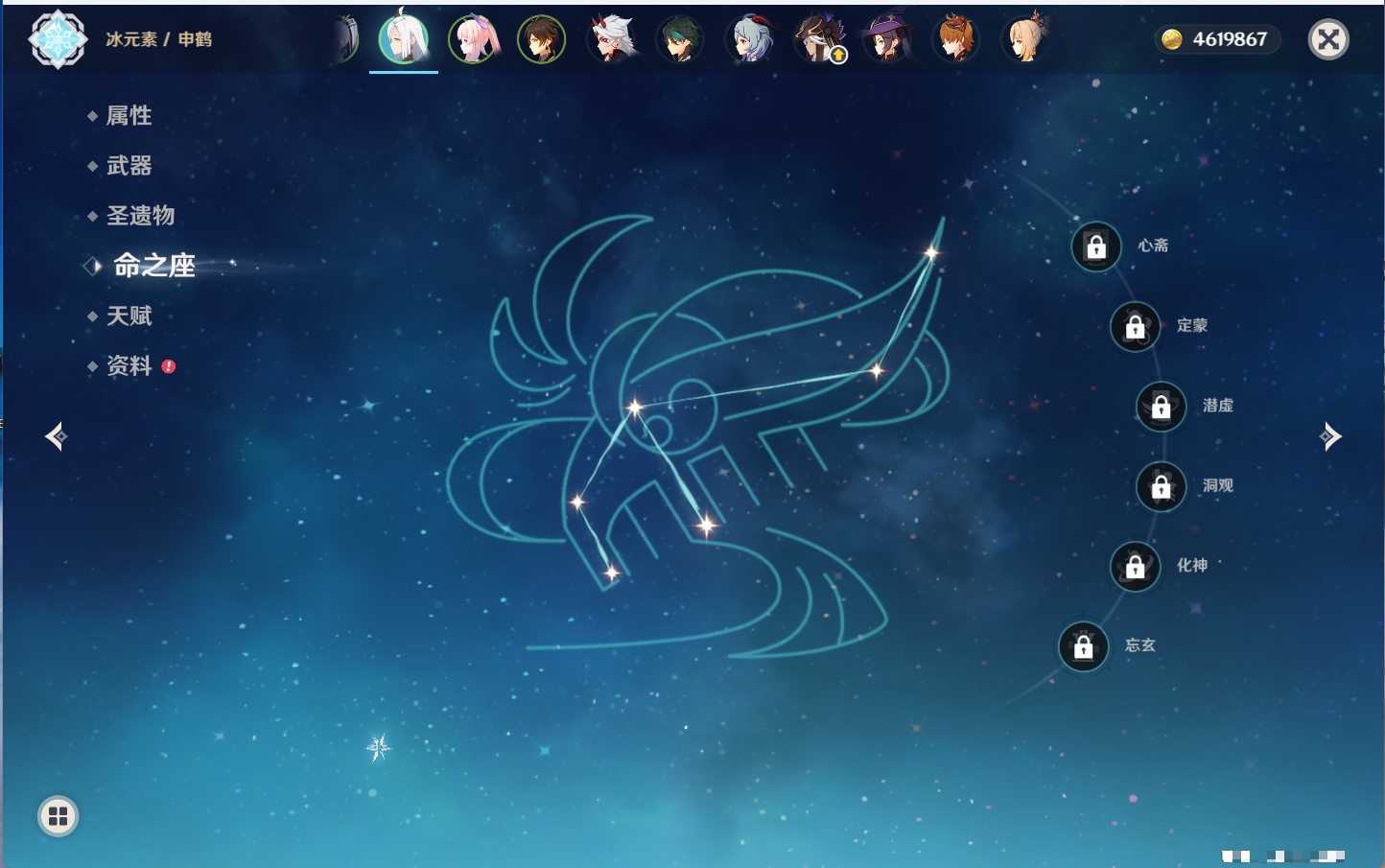Open the 天赋 talents page
This screenshot has width=1385, height=868.
tap(129, 316)
